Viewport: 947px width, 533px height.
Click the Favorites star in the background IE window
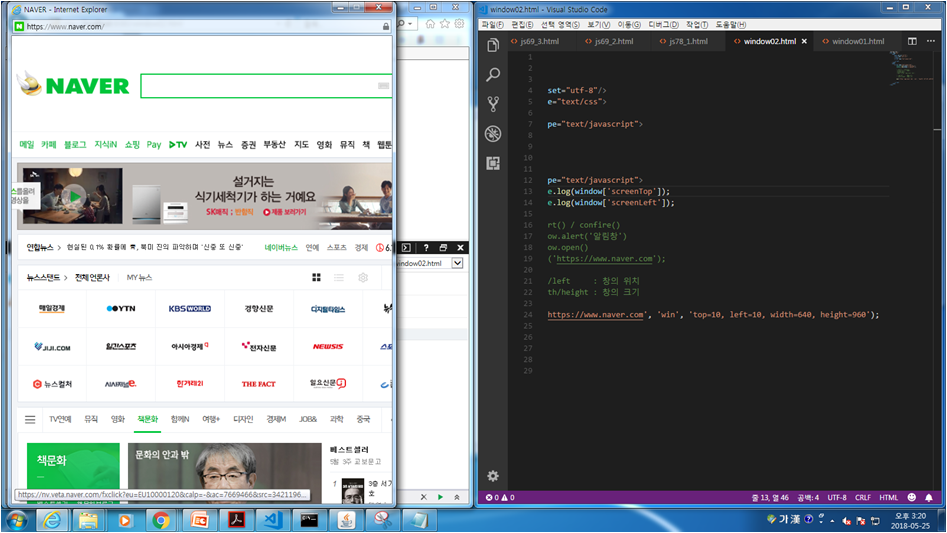[x=445, y=24]
